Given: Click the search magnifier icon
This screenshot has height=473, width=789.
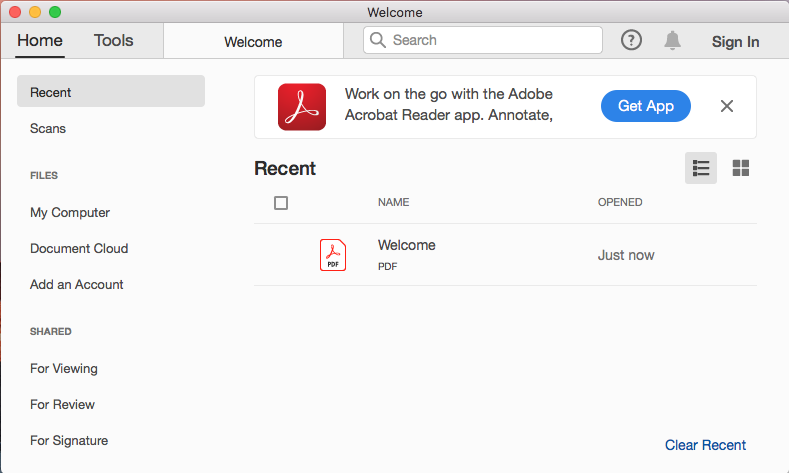Looking at the screenshot, I should point(378,40).
